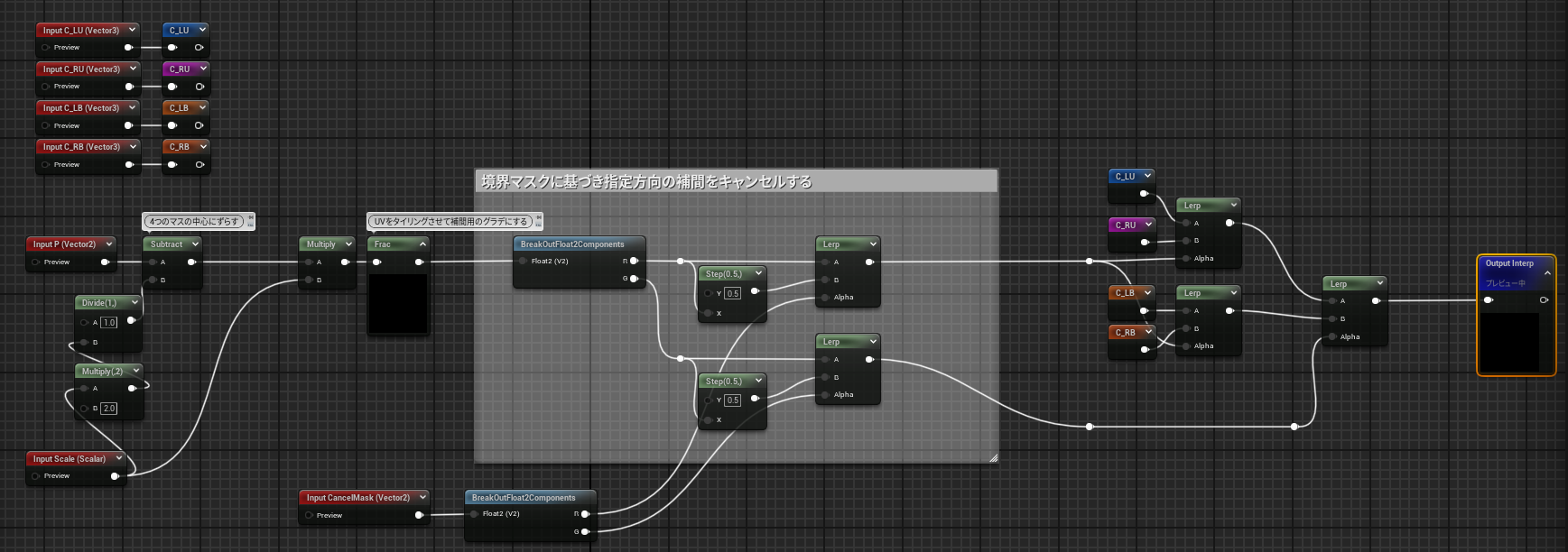The height and width of the screenshot is (552, 1568).
Task: Click the UVをタイリングさせて補間用のグラデにする bubble text
Action: (x=450, y=221)
